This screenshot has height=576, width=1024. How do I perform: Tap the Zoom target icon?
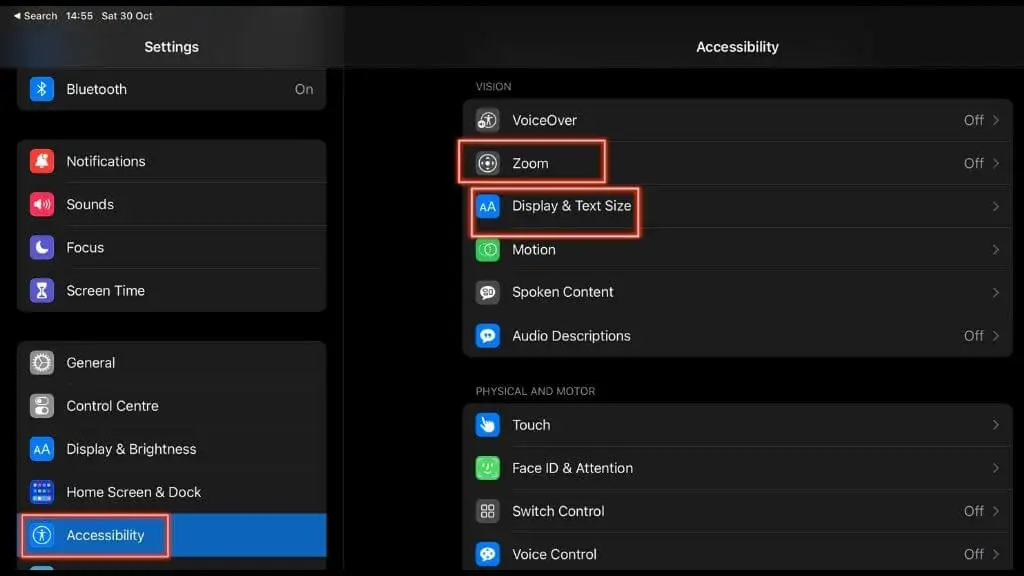click(487, 163)
